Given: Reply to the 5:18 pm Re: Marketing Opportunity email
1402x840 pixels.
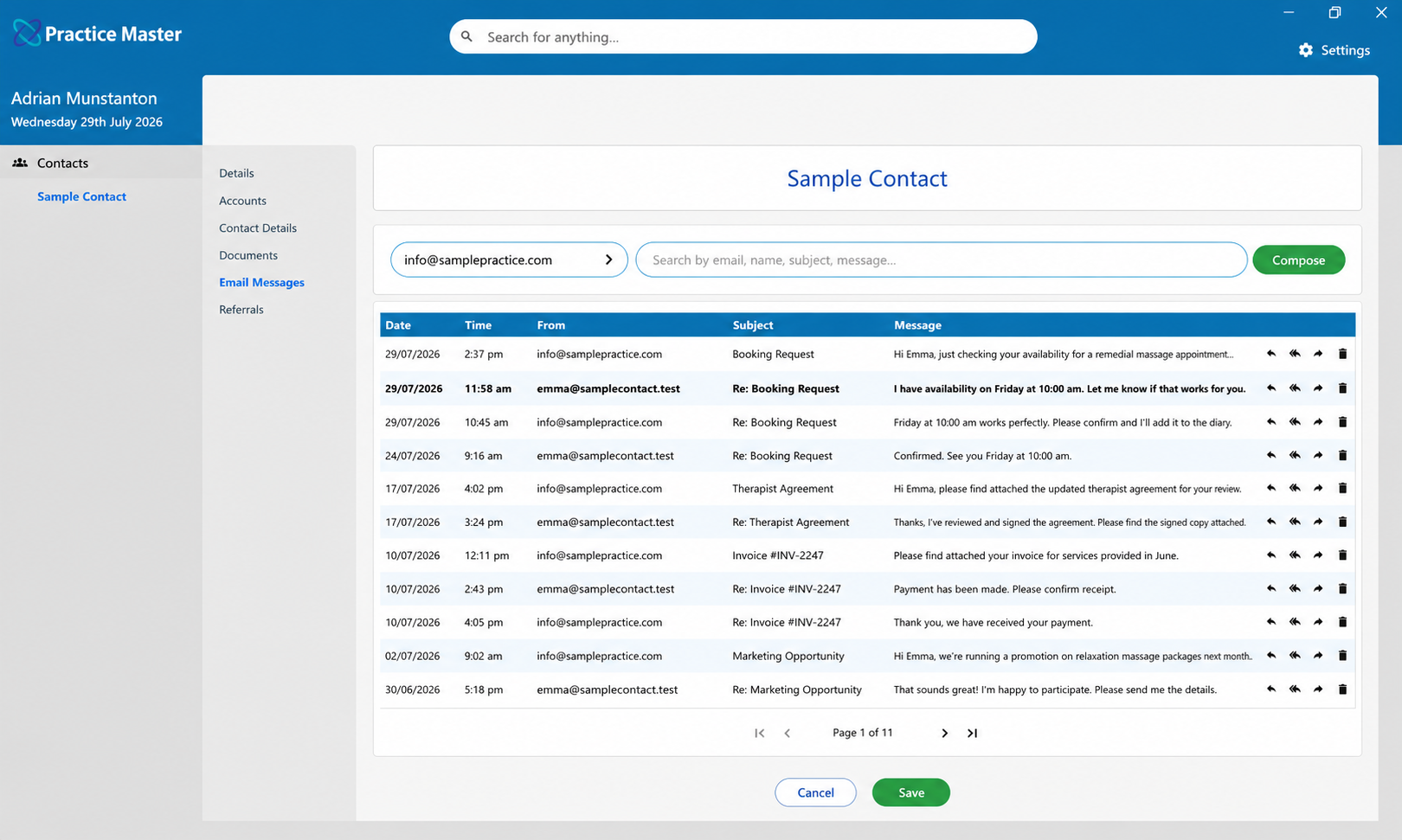Looking at the screenshot, I should coord(1271,689).
